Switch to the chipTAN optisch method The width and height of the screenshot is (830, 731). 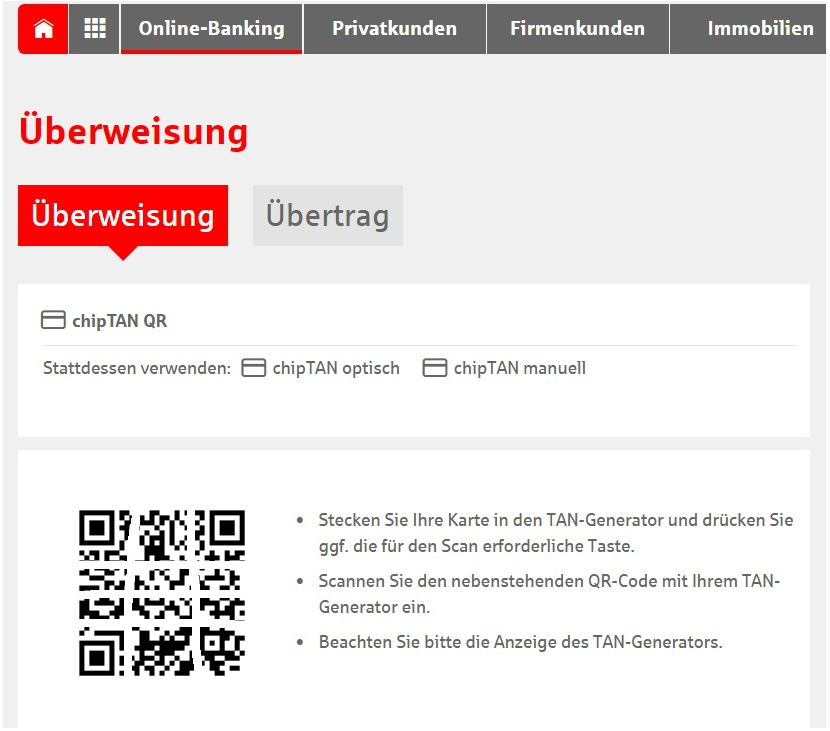[x=336, y=368]
